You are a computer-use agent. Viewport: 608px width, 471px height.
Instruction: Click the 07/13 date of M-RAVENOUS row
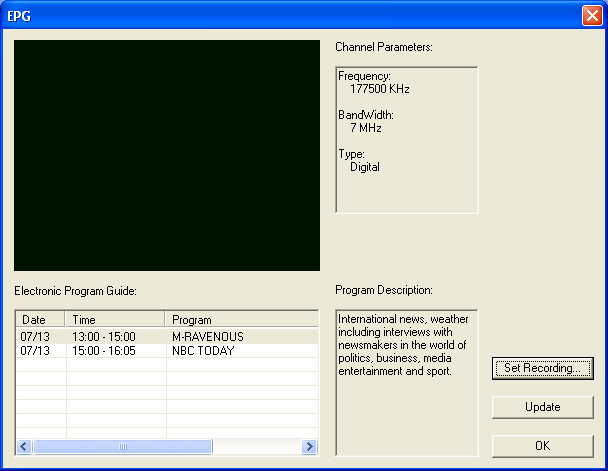coord(35,336)
